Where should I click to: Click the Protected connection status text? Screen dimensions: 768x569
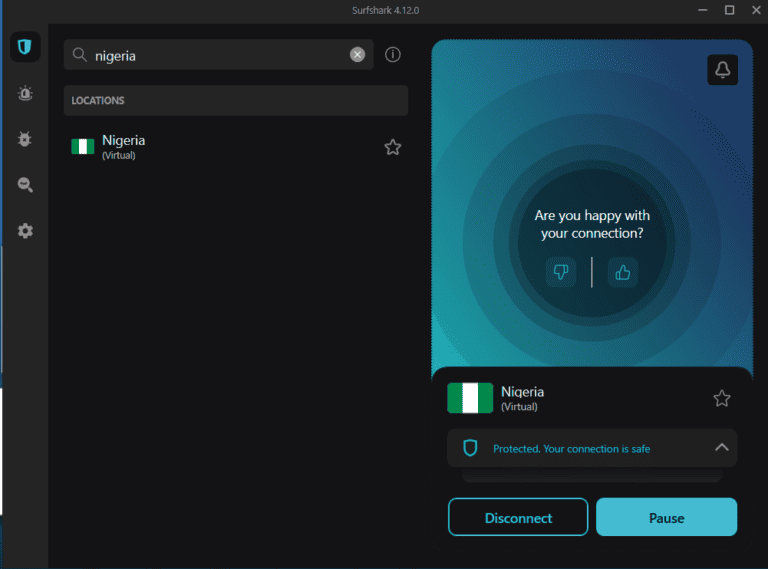coord(571,449)
